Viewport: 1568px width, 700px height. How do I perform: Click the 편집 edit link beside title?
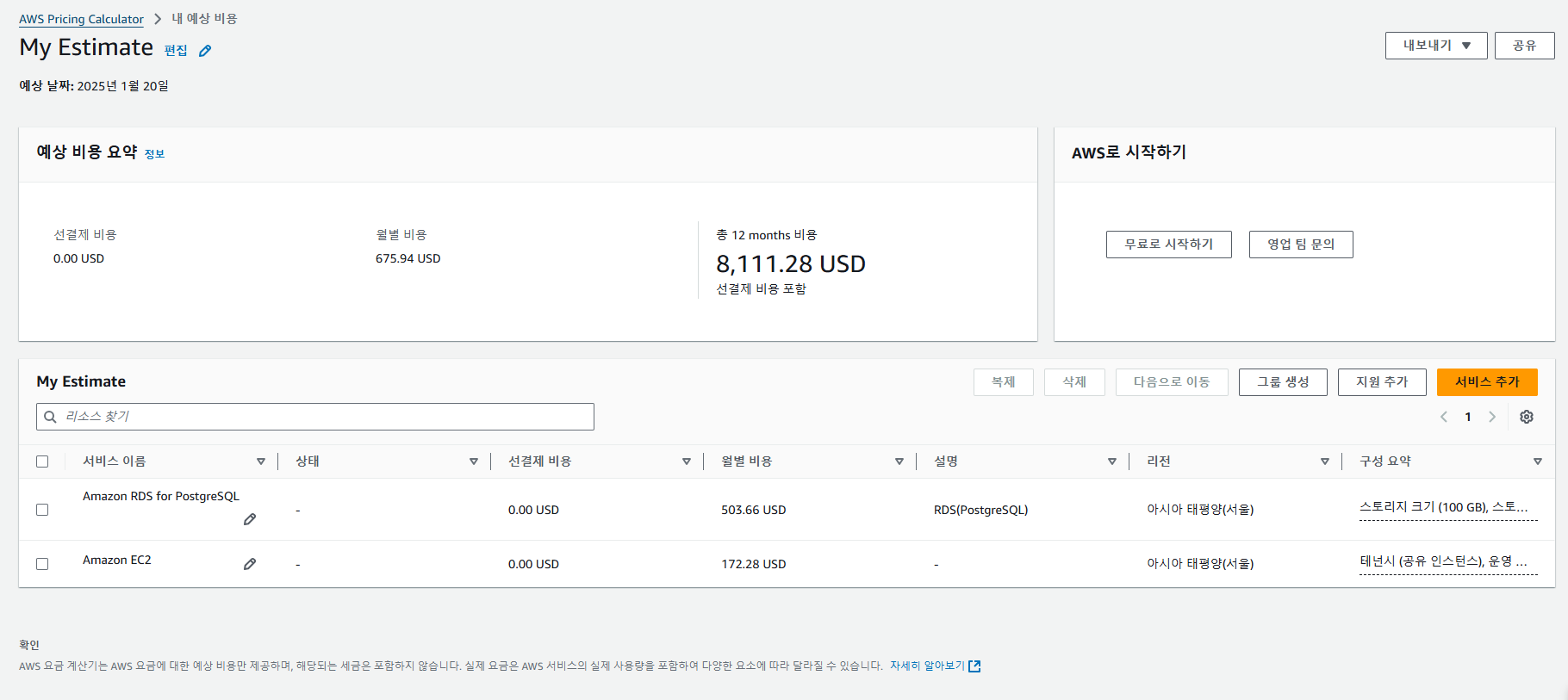[176, 51]
